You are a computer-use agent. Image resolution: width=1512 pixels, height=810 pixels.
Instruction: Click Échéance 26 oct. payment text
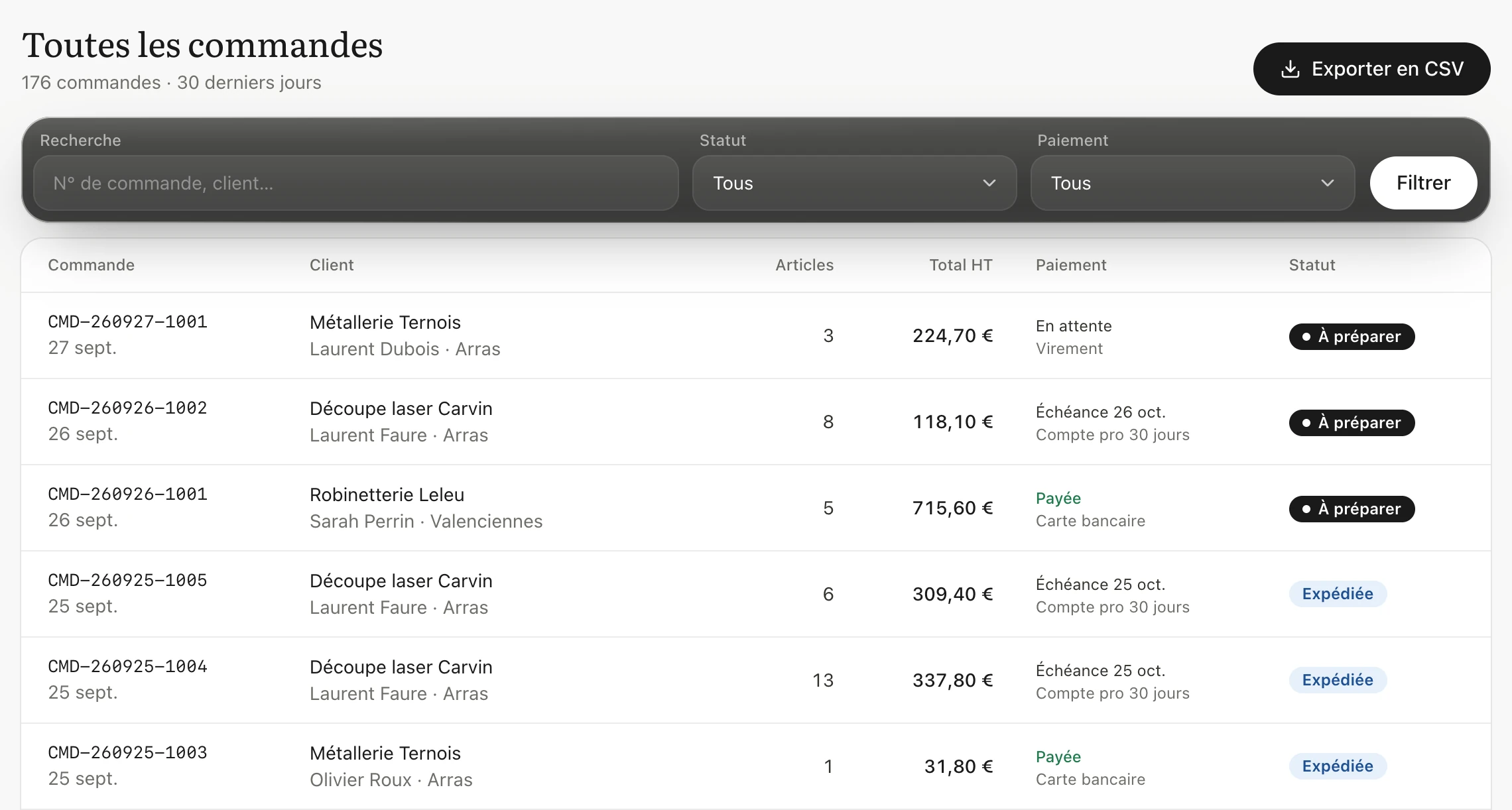click(1101, 412)
